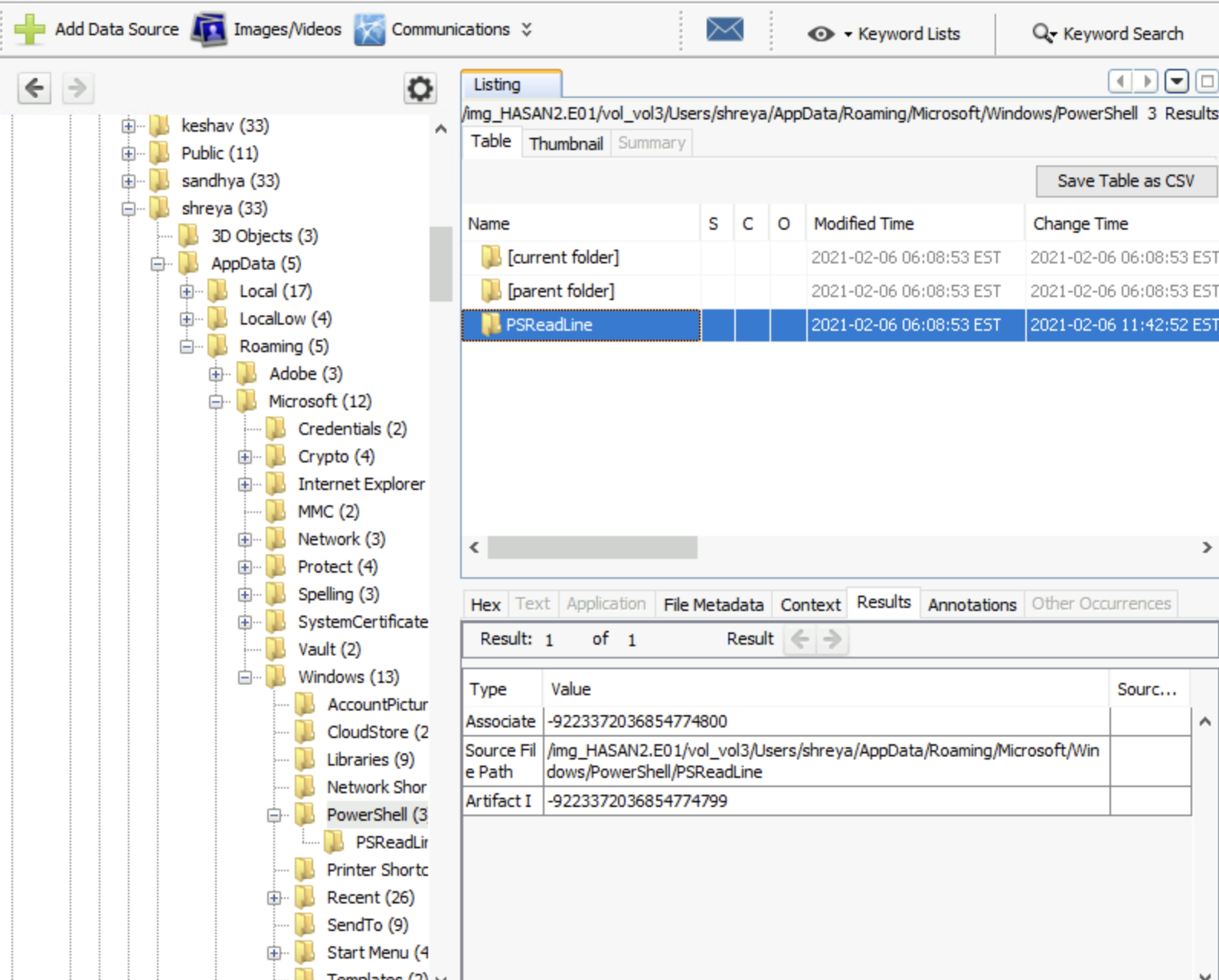The image size is (1219, 980).
Task: Expand the toolbar overflow chevron
Action: pos(527,29)
